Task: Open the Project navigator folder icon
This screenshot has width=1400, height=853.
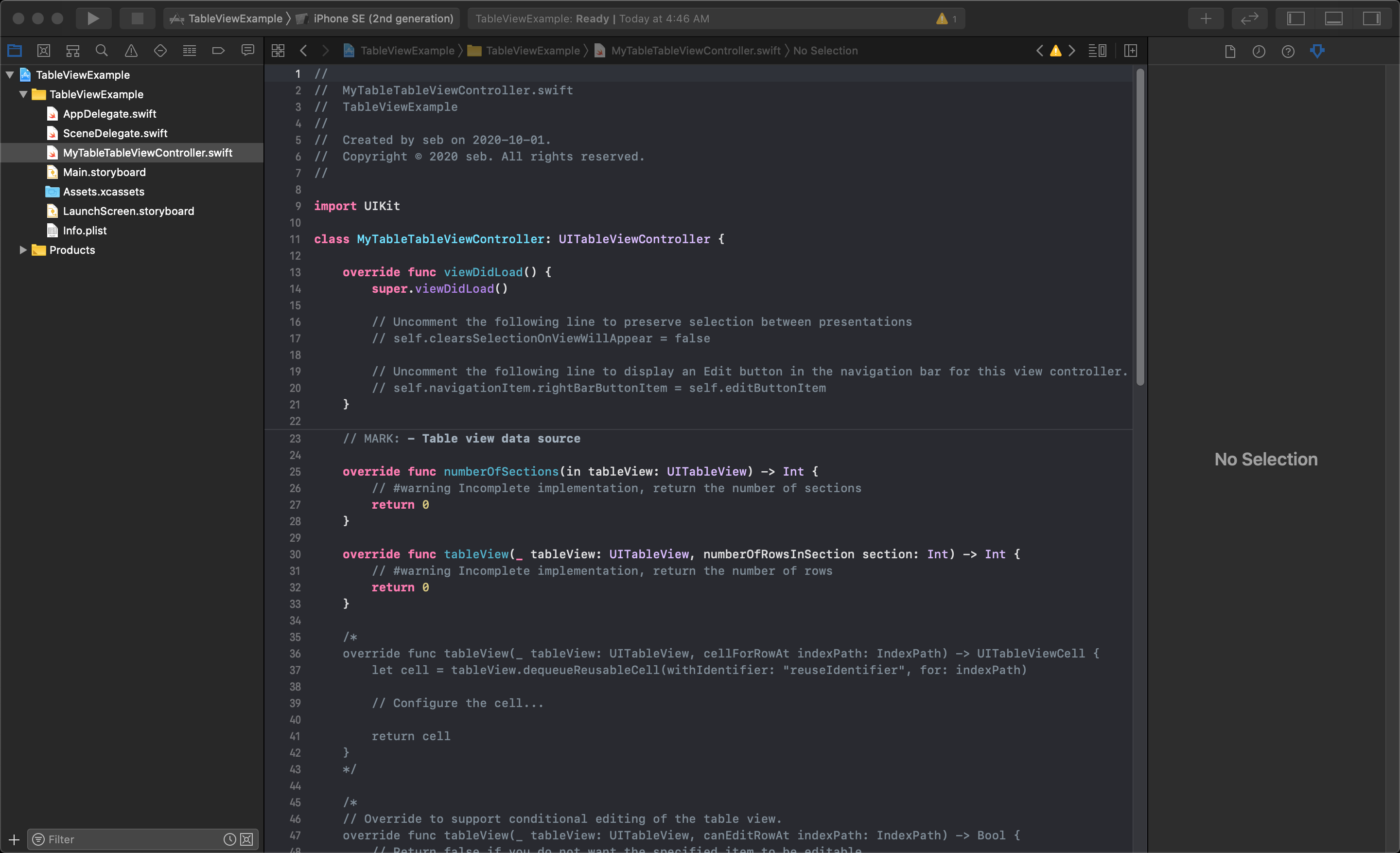Action: (x=15, y=51)
